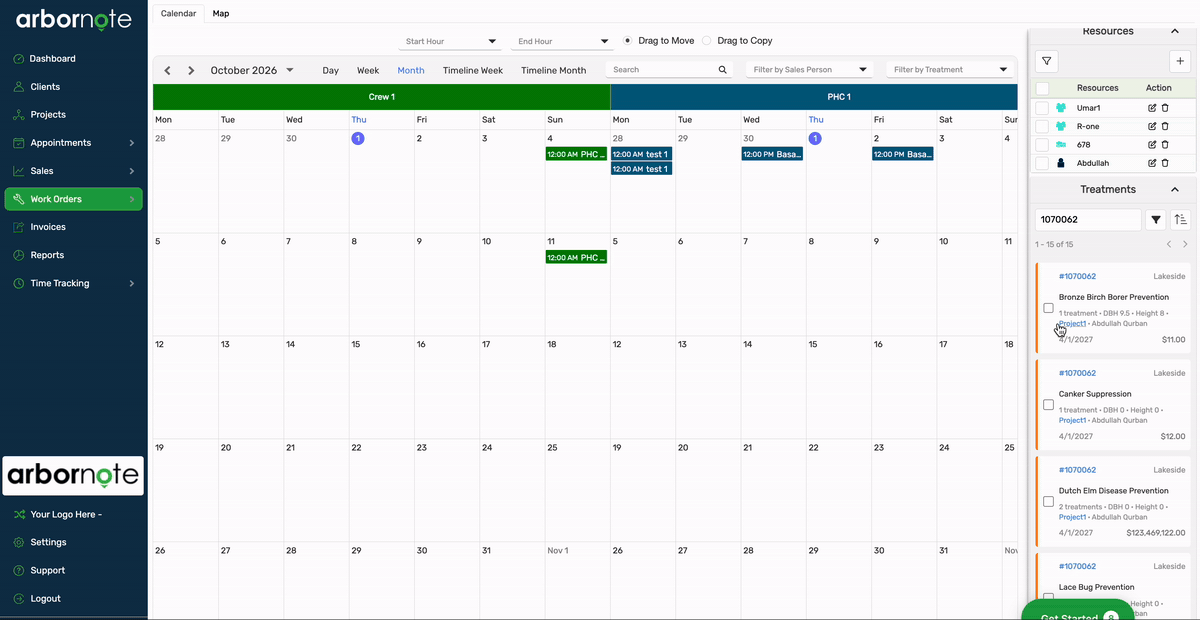1200x620 pixels.
Task: Click the Sales chart icon
Action: pyautogui.click(x=19, y=171)
